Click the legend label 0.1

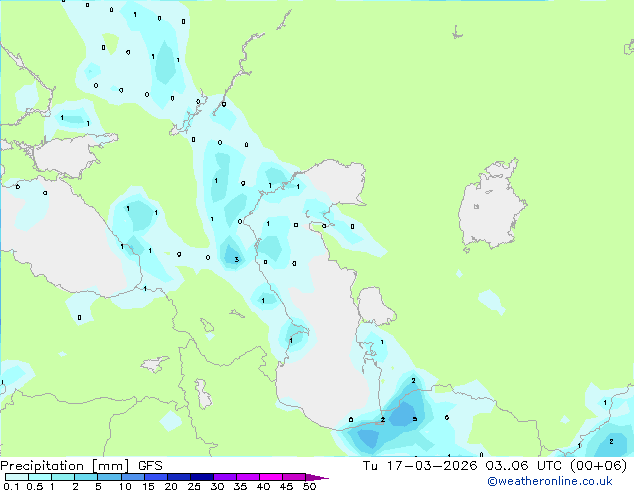[x=11, y=486]
